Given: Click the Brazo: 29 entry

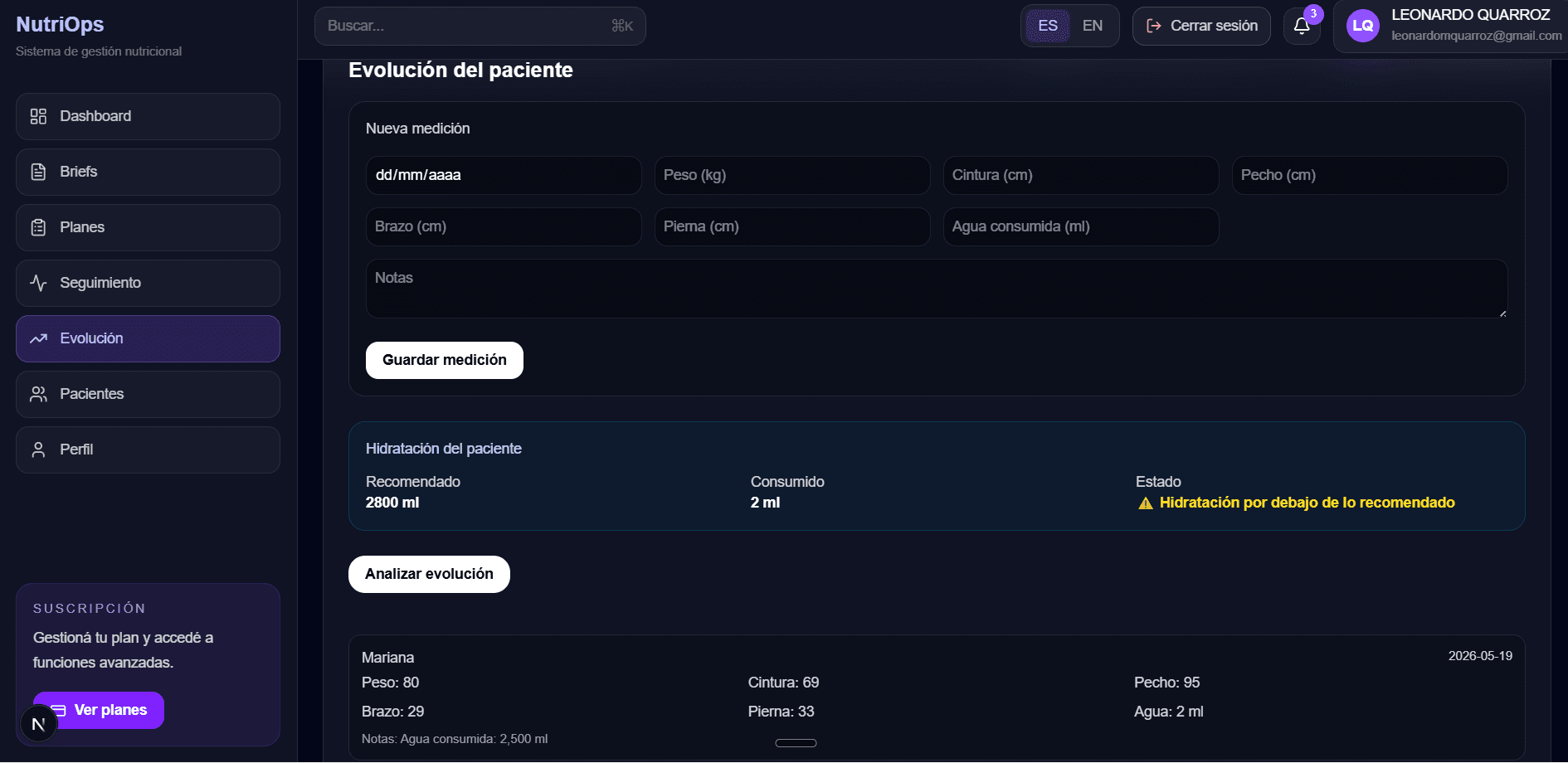Looking at the screenshot, I should click(392, 712).
